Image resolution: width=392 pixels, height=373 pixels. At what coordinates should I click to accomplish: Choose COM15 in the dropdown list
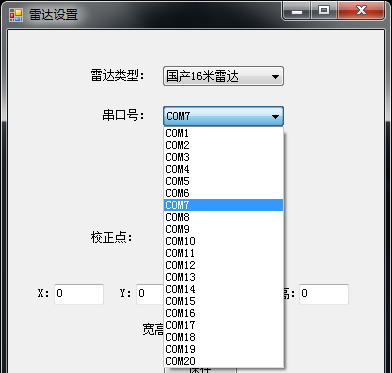point(223,301)
